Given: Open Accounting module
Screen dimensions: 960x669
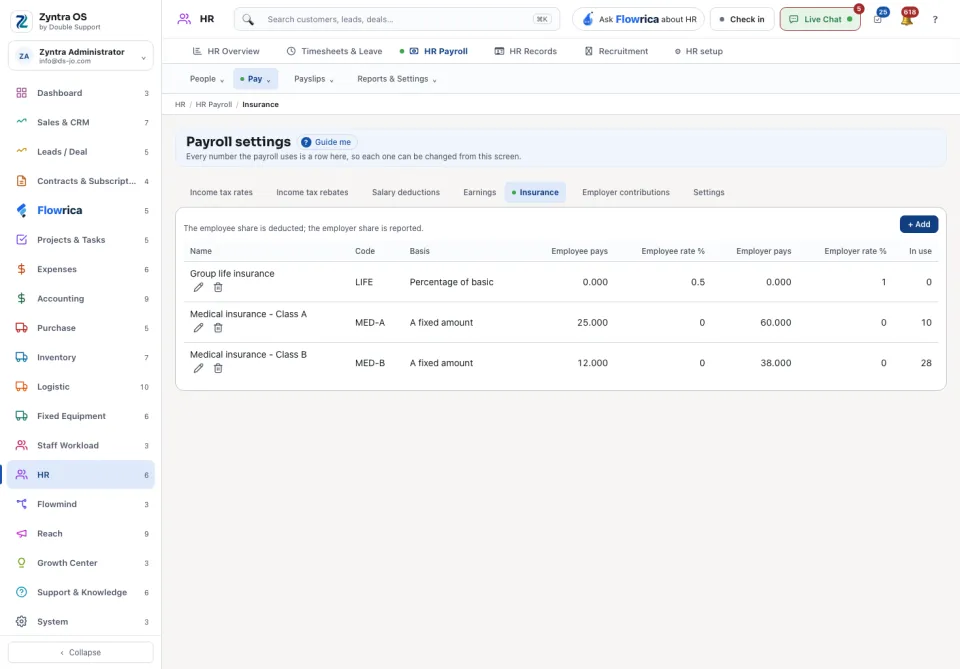Looking at the screenshot, I should [81, 299].
